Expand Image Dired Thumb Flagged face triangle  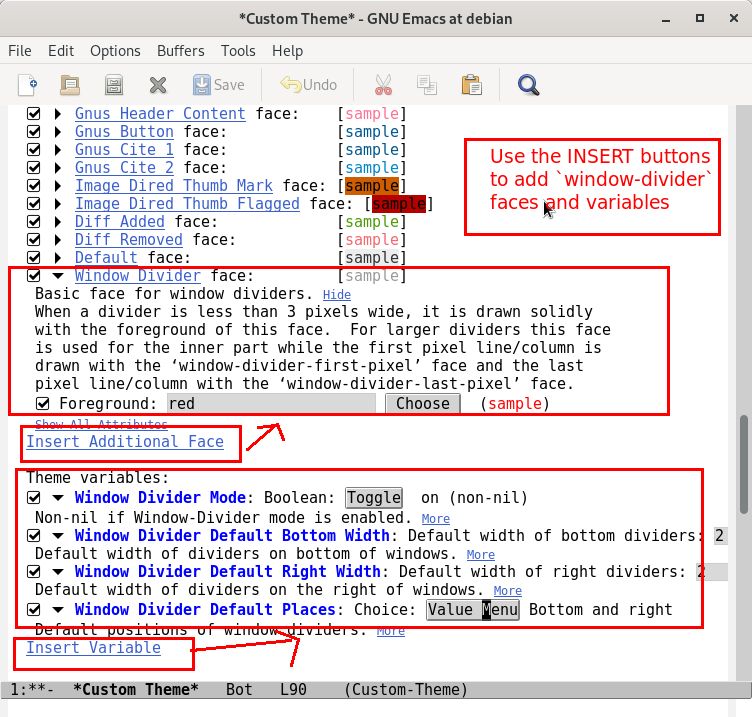coord(58,203)
